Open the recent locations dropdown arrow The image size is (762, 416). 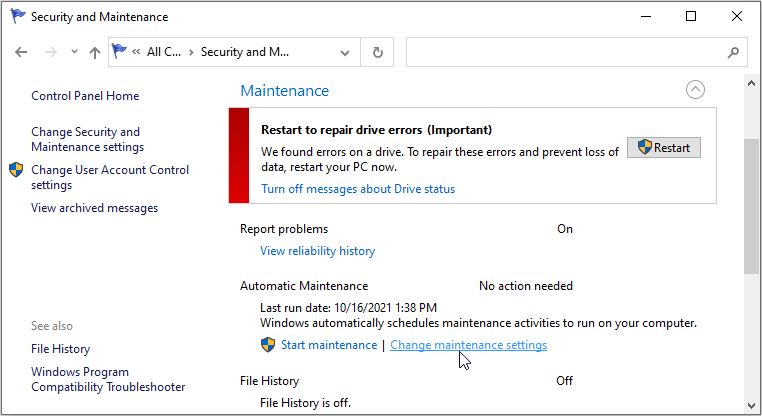click(x=74, y=51)
